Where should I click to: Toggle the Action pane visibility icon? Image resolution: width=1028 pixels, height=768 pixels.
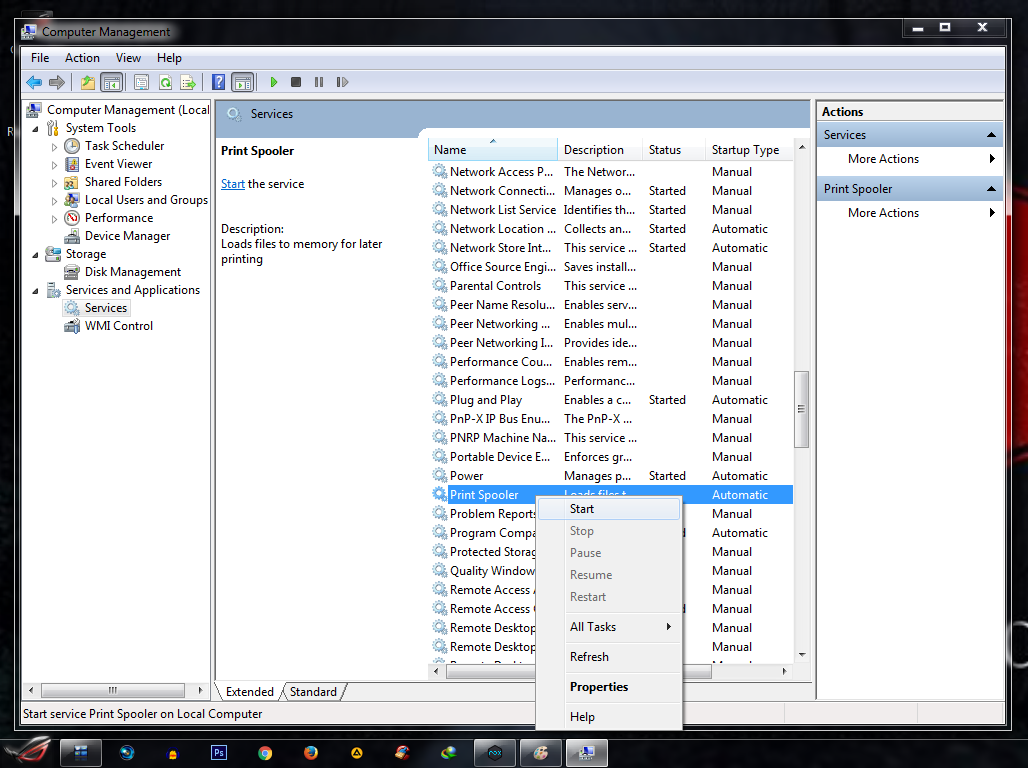pos(243,82)
